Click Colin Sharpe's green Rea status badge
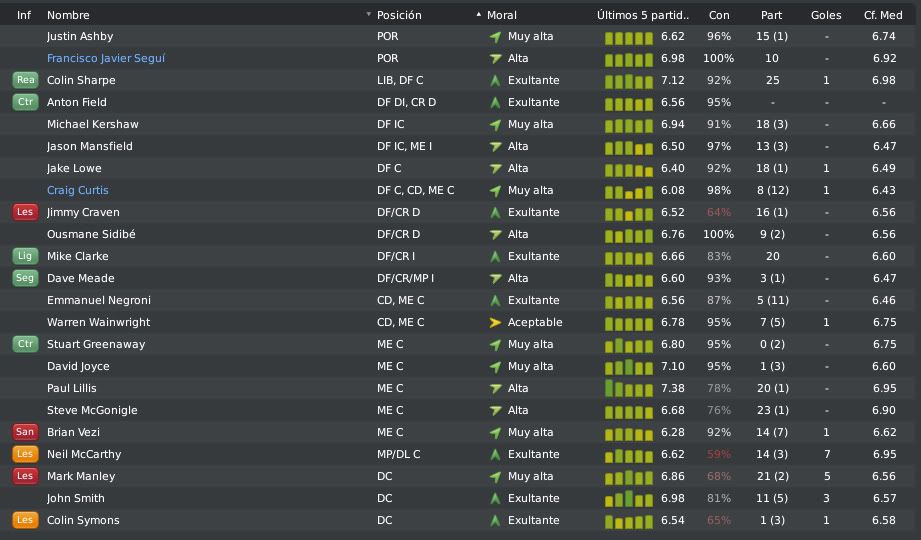 point(25,80)
